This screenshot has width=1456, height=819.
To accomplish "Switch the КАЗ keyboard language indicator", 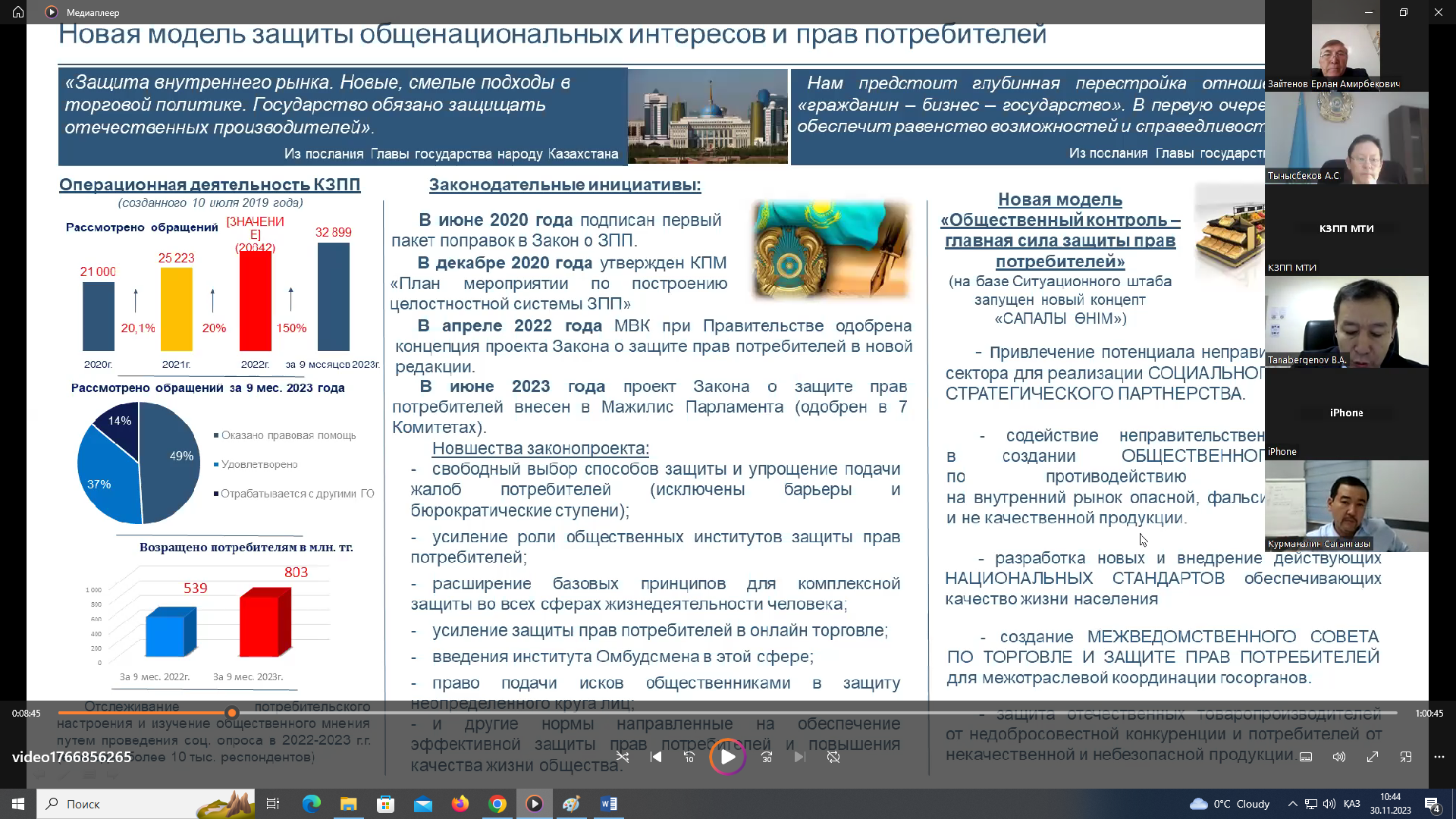I will (1351, 804).
